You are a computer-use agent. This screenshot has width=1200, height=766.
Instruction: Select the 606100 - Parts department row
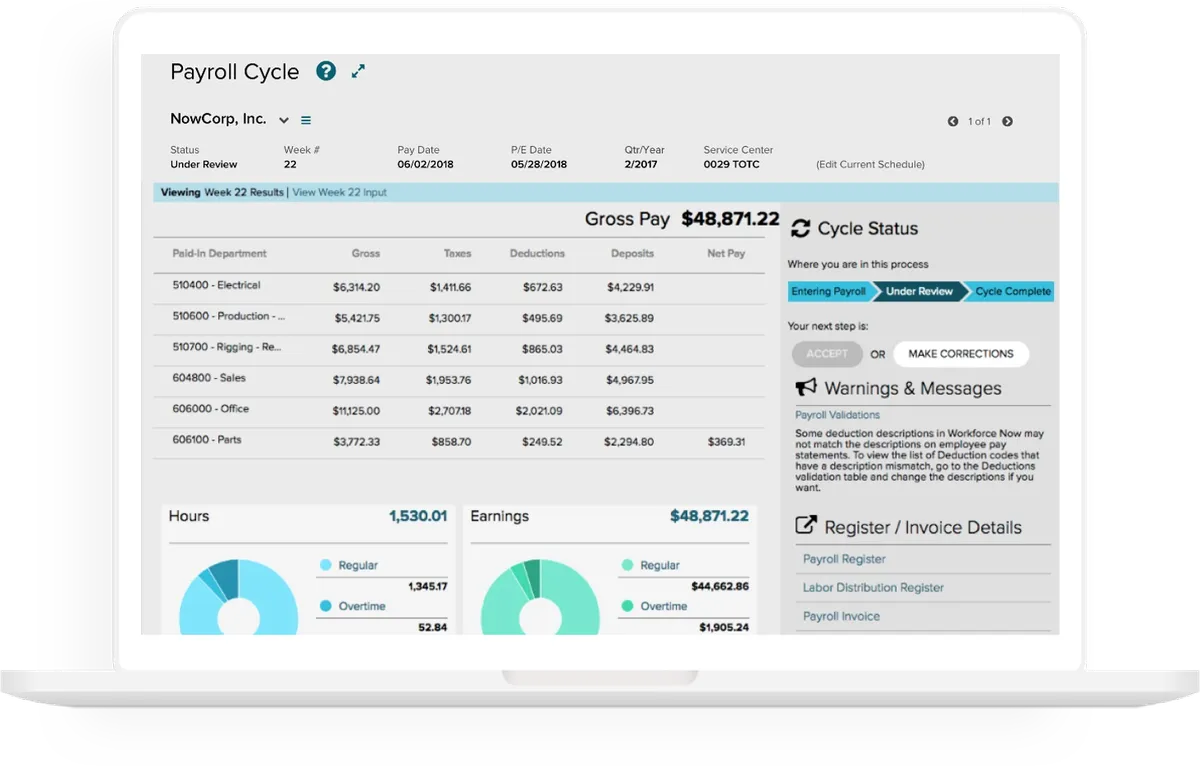click(459, 442)
